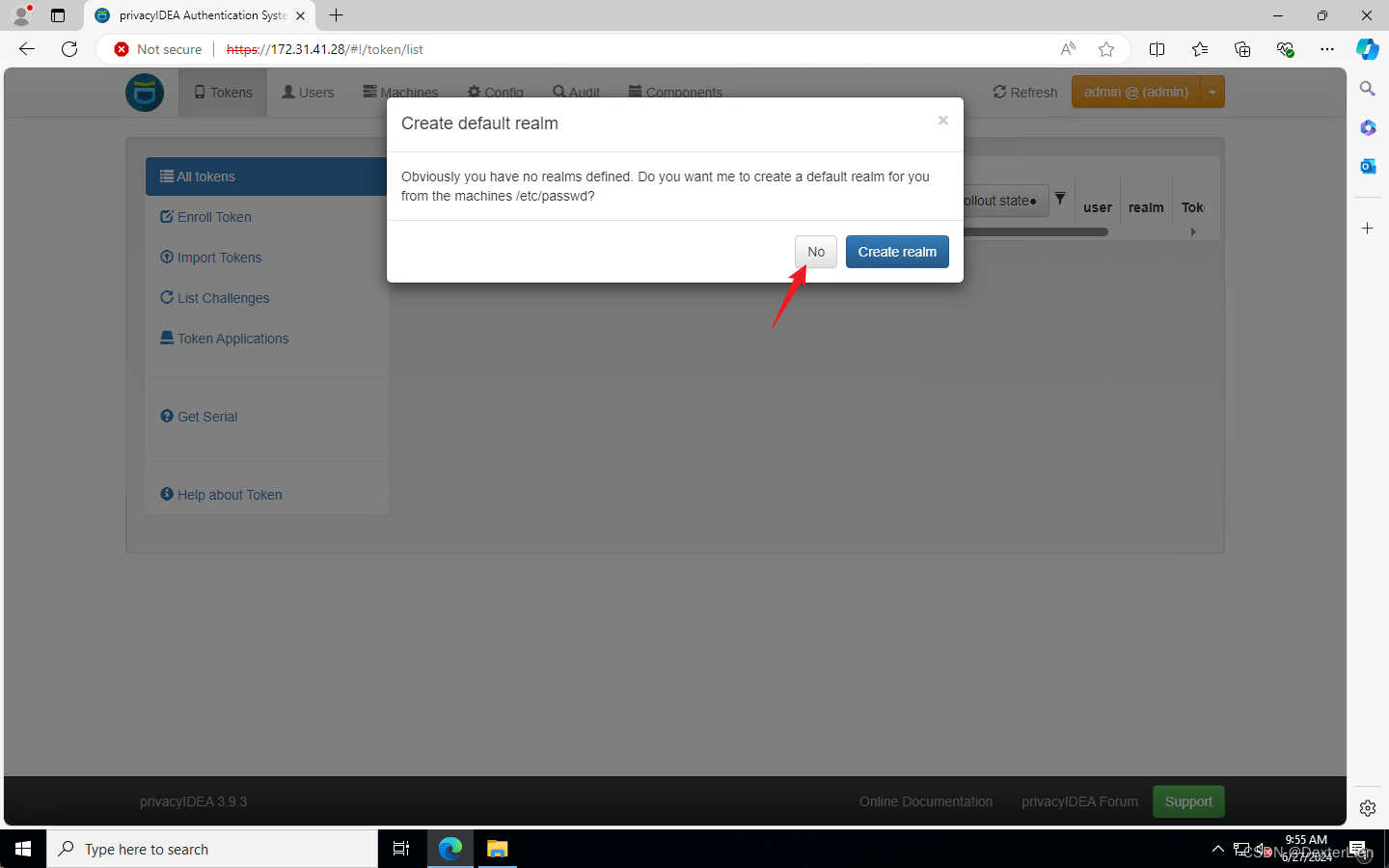Open the Edge Settings and more menu
The height and width of the screenshot is (868, 1389).
1327,49
